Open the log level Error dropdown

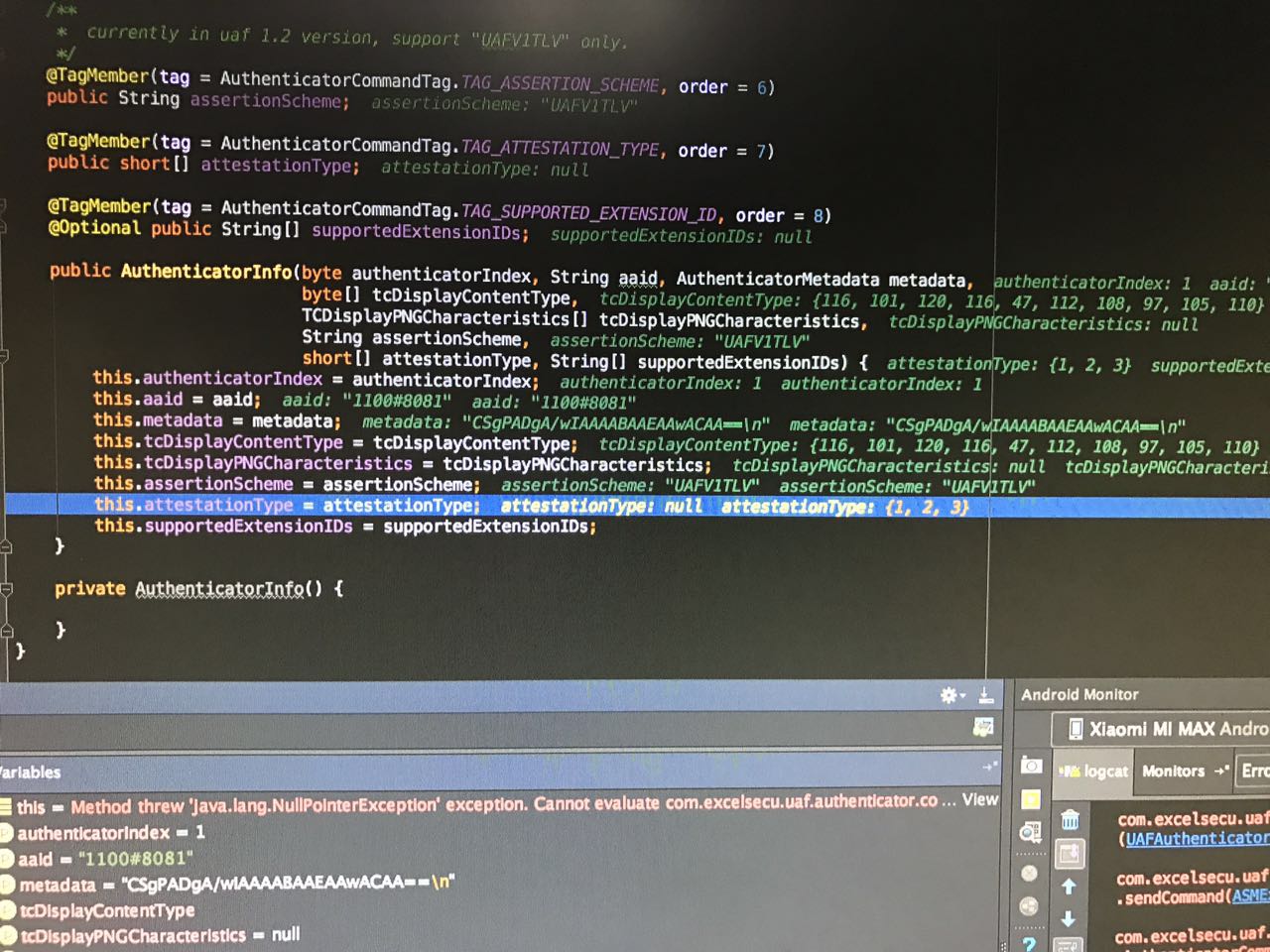pyautogui.click(x=1254, y=771)
